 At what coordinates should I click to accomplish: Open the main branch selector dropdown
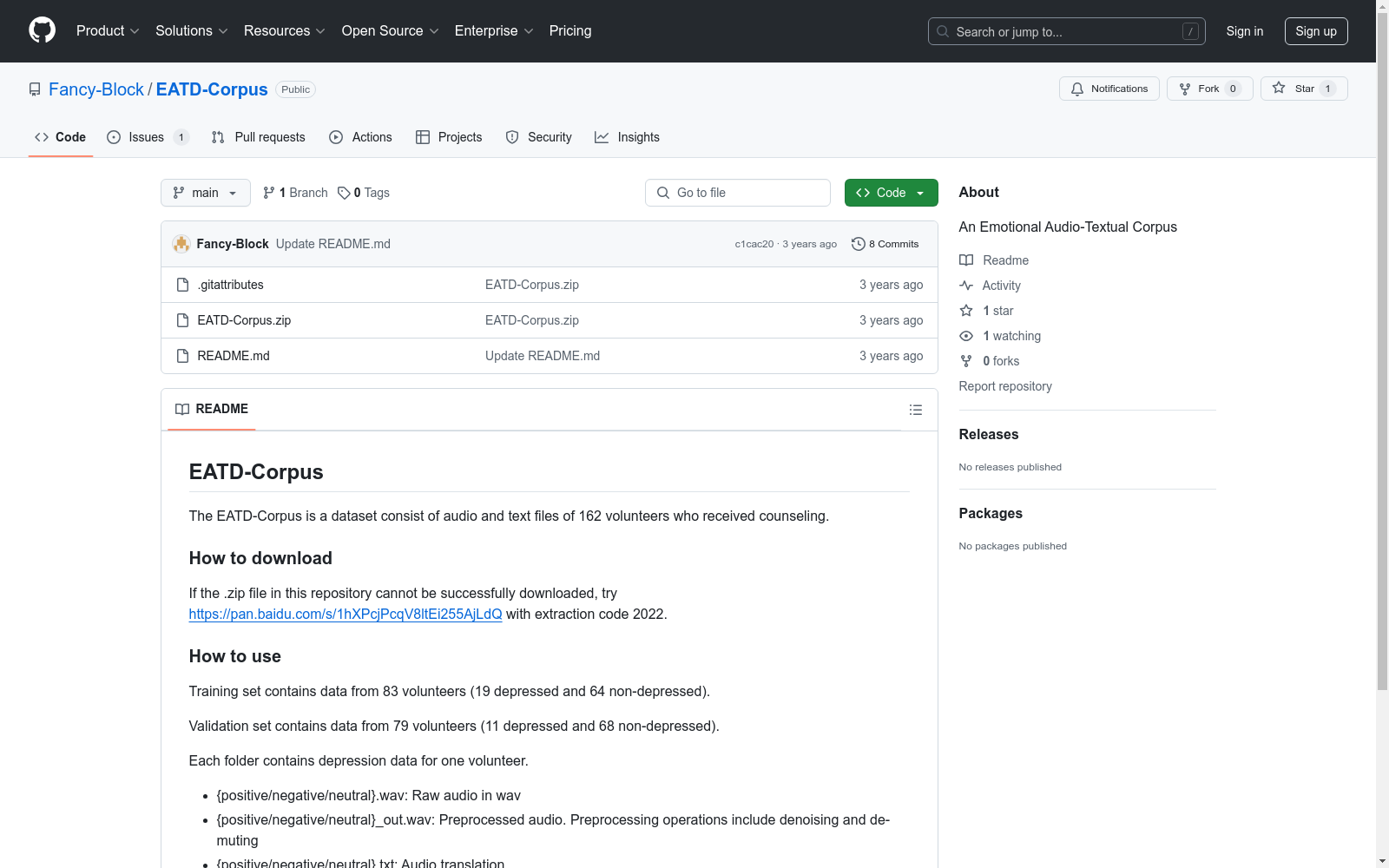205,193
